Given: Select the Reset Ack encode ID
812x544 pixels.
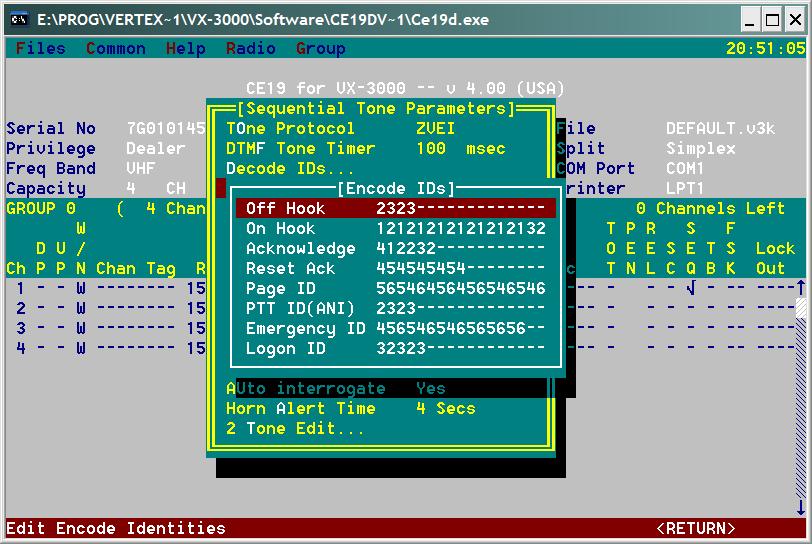Looking at the screenshot, I should (x=396, y=268).
